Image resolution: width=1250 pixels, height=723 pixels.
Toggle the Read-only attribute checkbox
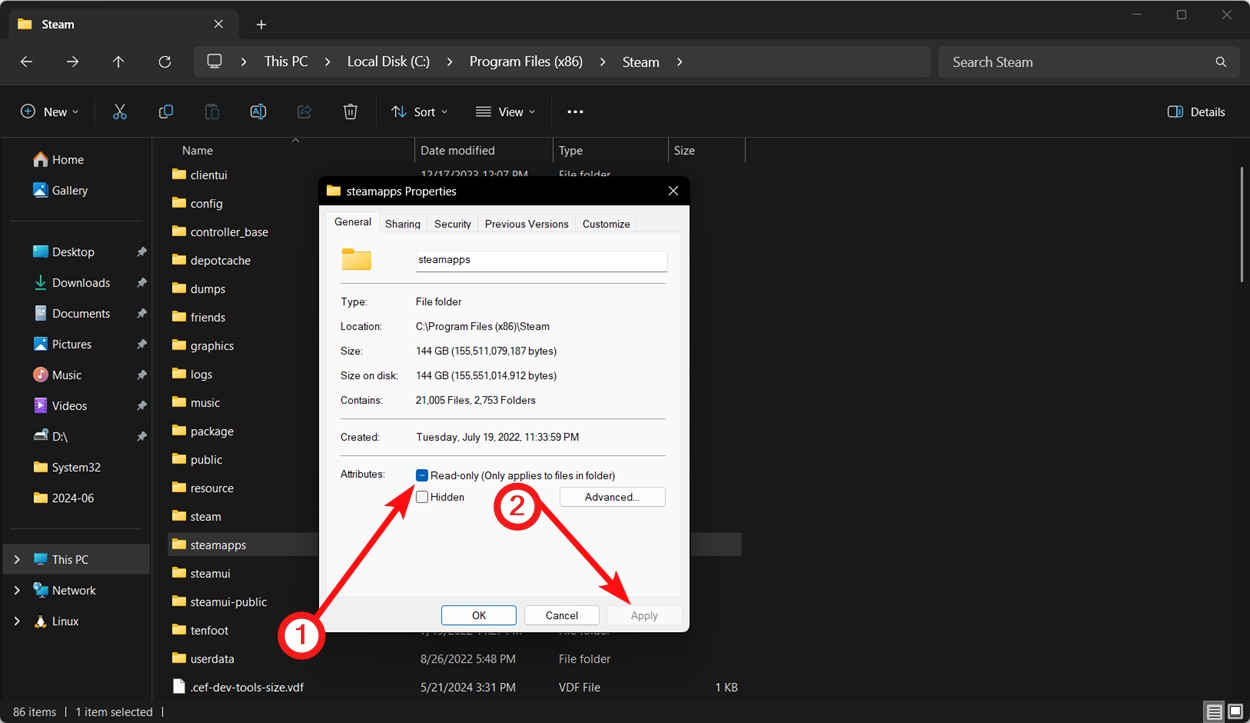(422, 476)
